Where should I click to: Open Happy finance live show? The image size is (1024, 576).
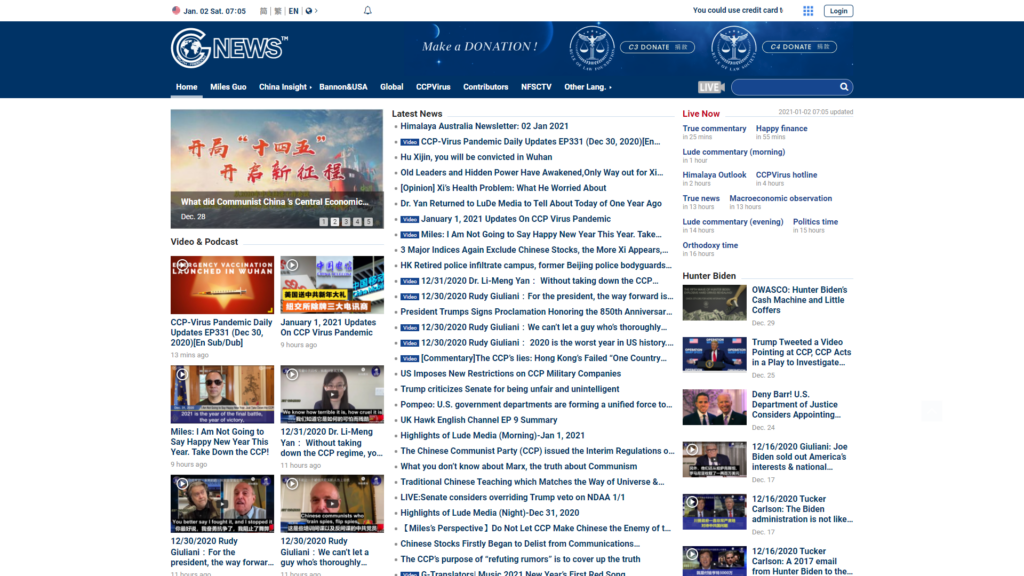click(x=781, y=129)
